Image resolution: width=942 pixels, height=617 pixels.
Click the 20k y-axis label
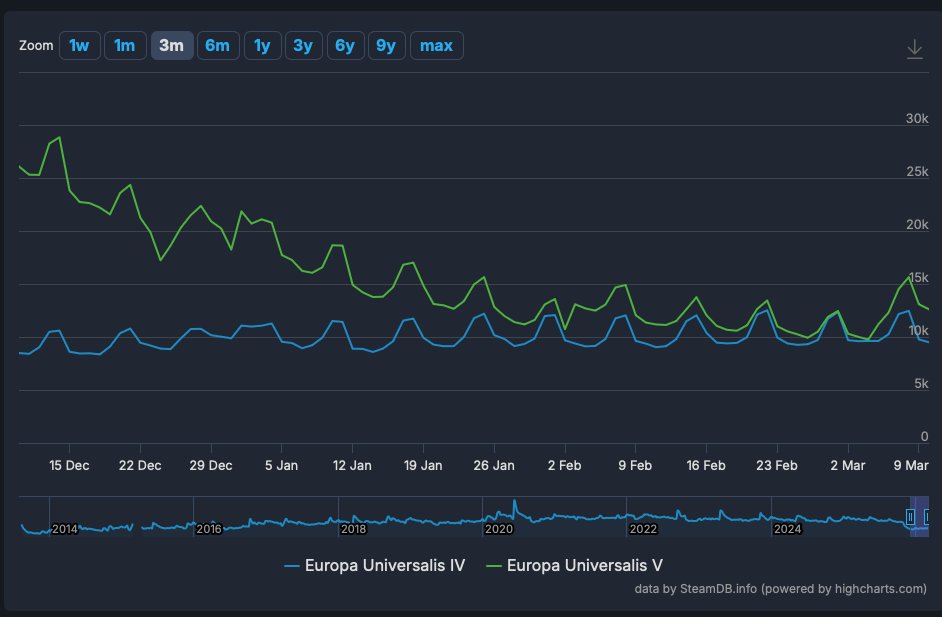[917, 225]
